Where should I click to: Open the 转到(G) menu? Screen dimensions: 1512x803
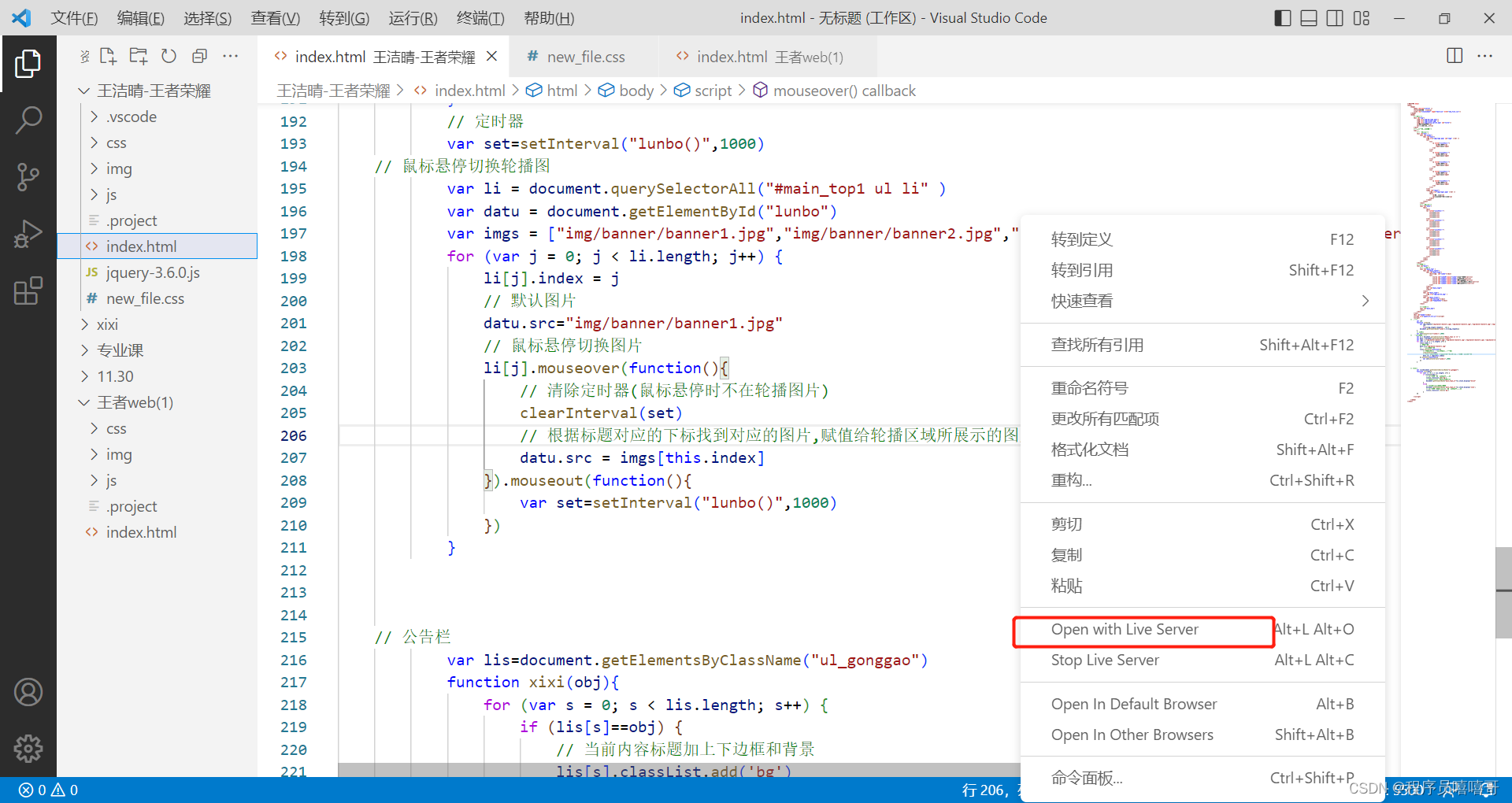pyautogui.click(x=344, y=18)
